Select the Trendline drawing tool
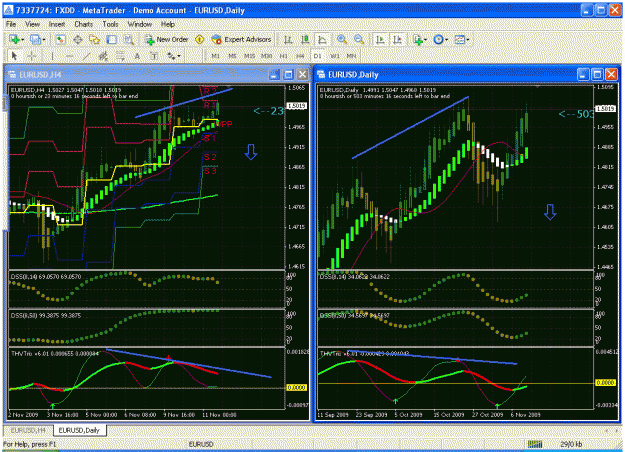Image resolution: width=625 pixels, height=452 pixels. tap(86, 56)
